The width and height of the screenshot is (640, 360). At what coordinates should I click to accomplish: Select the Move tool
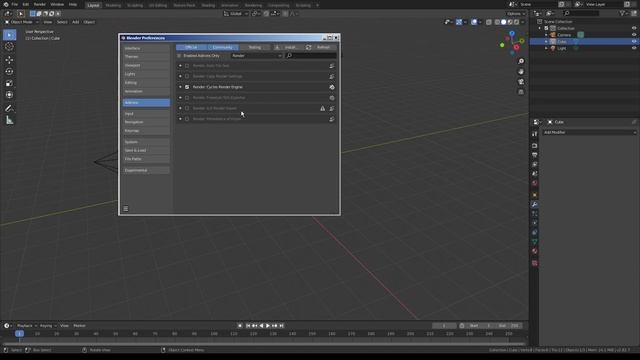coord(9,60)
